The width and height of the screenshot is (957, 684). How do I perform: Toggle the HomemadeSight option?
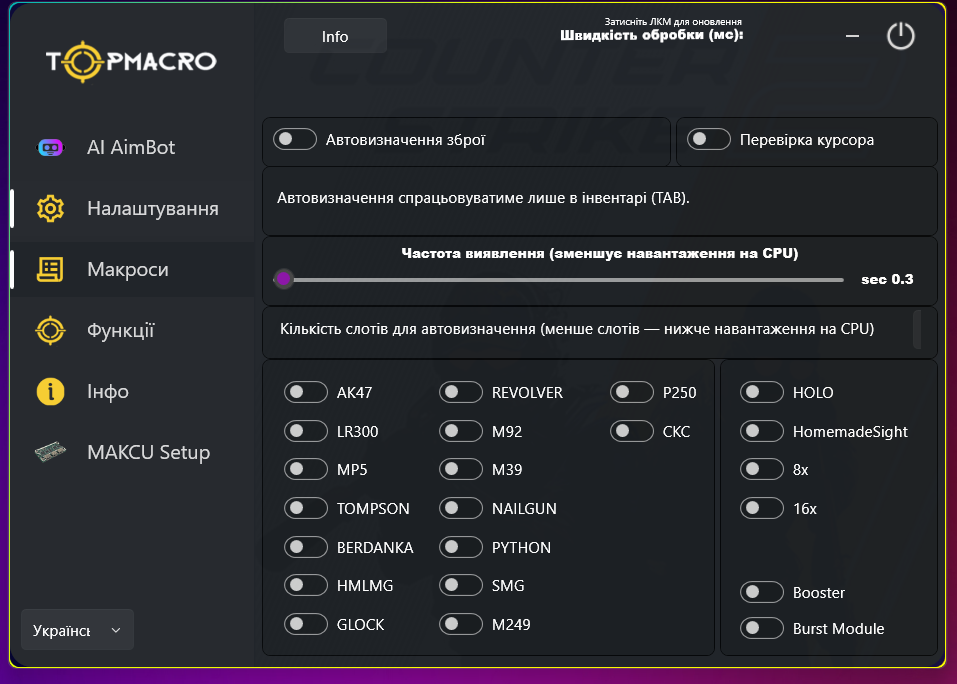pyautogui.click(x=762, y=431)
